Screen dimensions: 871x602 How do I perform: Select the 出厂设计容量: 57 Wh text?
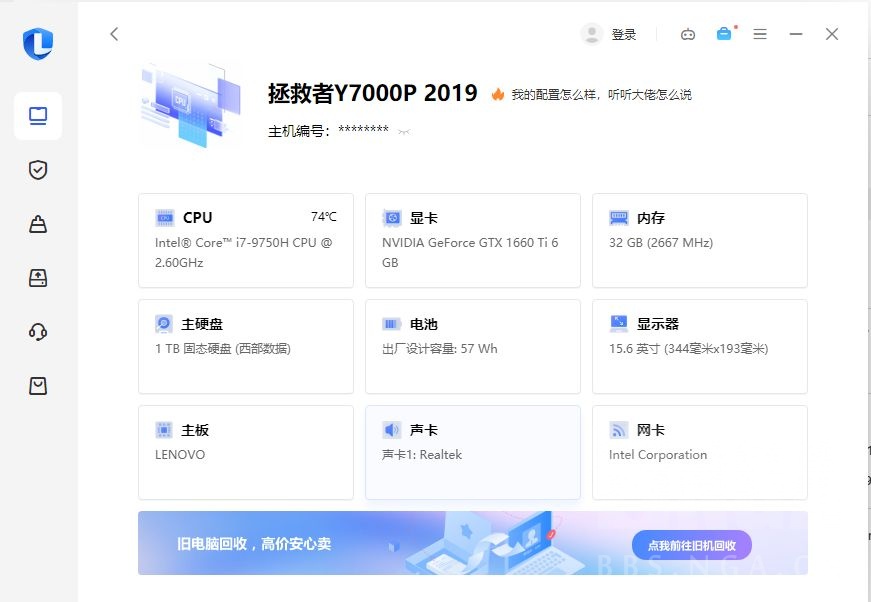click(440, 349)
